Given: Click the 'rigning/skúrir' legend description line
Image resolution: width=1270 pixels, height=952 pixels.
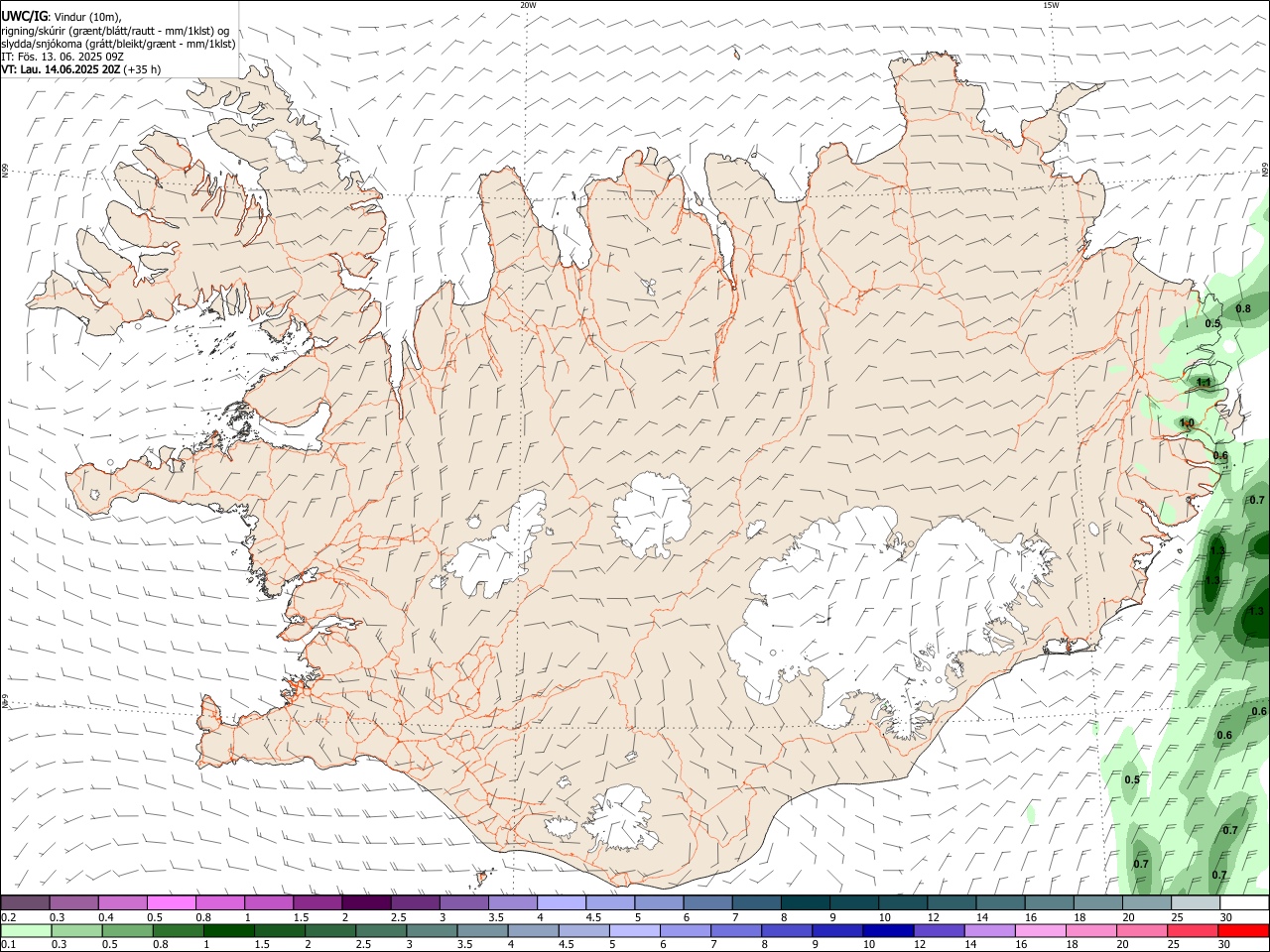Looking at the screenshot, I should point(115,30).
